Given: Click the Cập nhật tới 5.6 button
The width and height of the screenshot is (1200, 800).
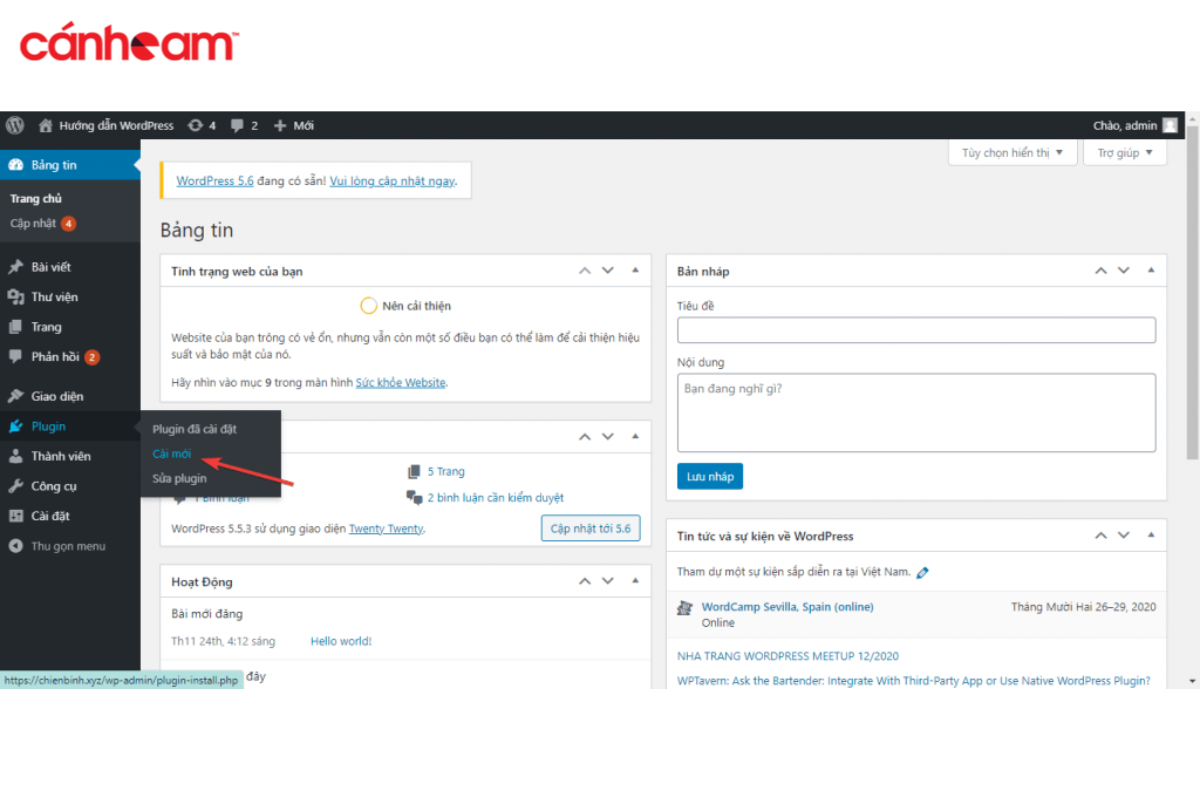Looking at the screenshot, I should click(590, 528).
